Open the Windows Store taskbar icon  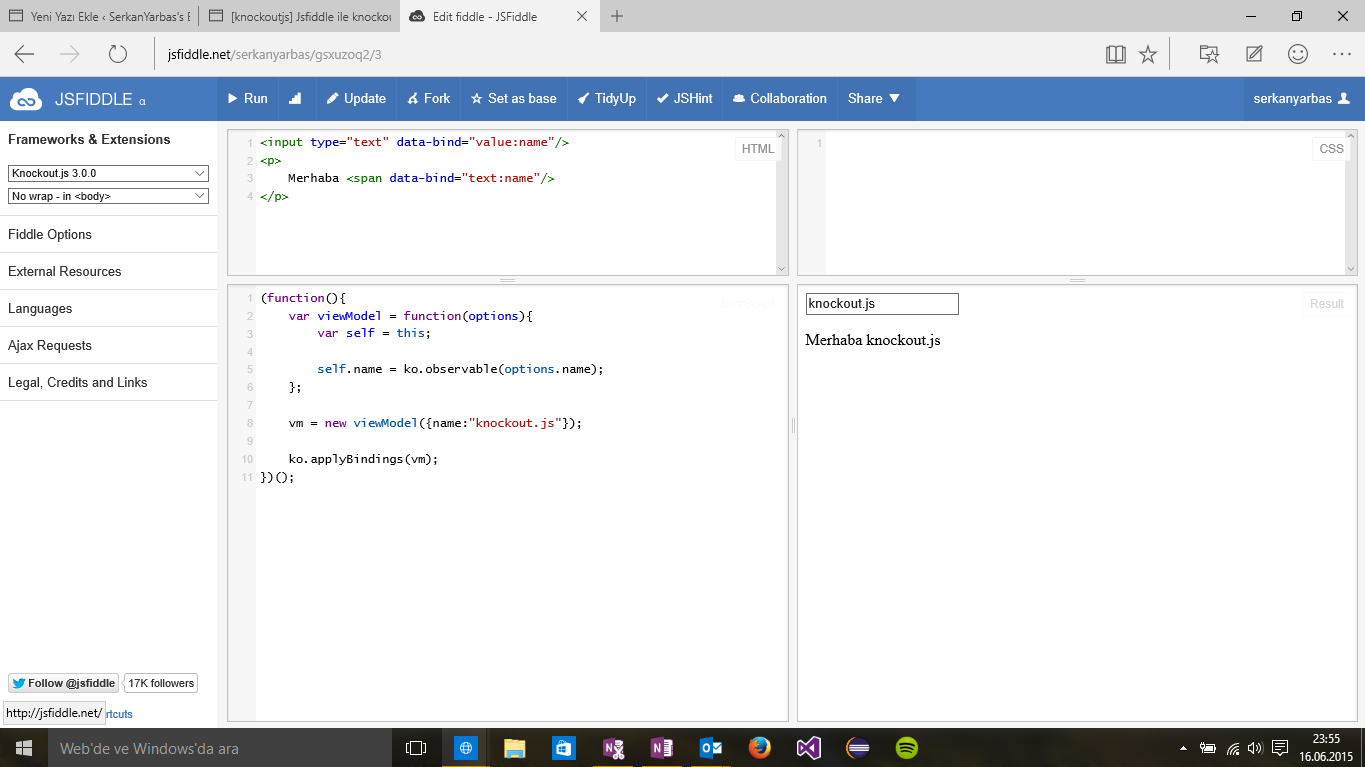564,747
